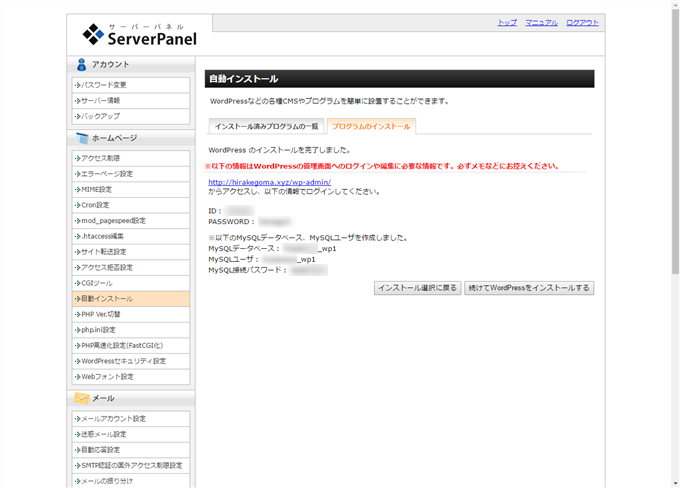This screenshot has height=488, width=680.
Task: Select the プログラムのインストール tab
Action: tap(371, 126)
